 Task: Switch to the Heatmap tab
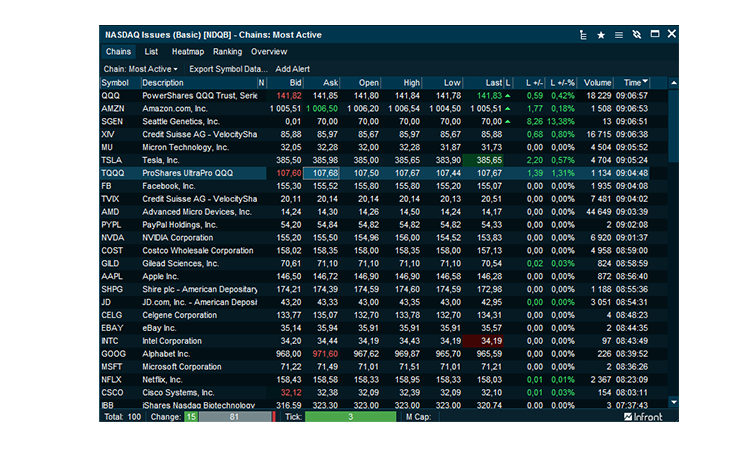click(x=188, y=52)
